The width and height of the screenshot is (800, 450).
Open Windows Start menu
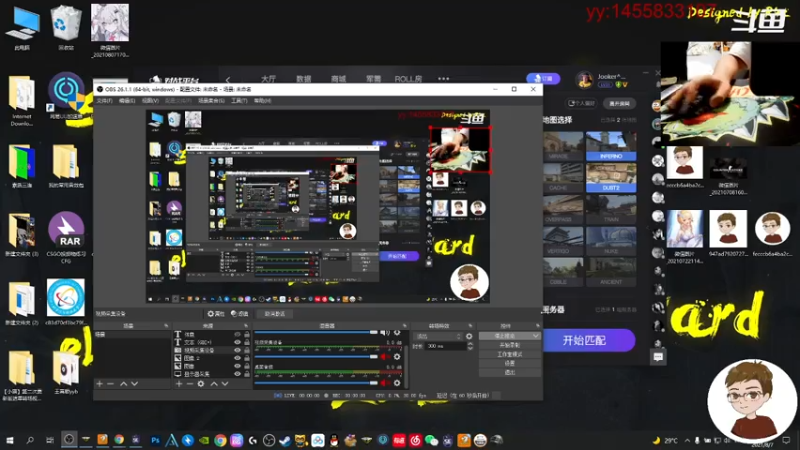pyautogui.click(x=9, y=440)
